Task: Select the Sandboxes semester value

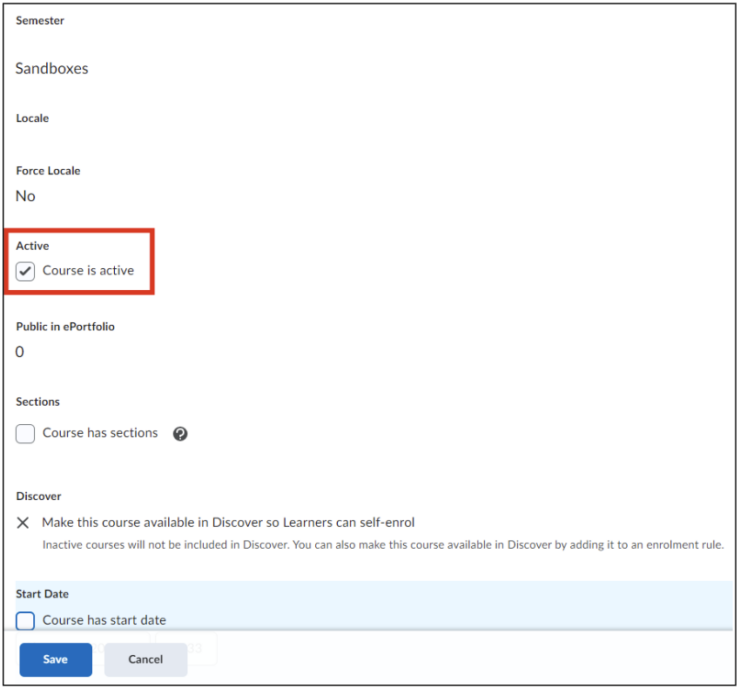Action: click(x=52, y=69)
